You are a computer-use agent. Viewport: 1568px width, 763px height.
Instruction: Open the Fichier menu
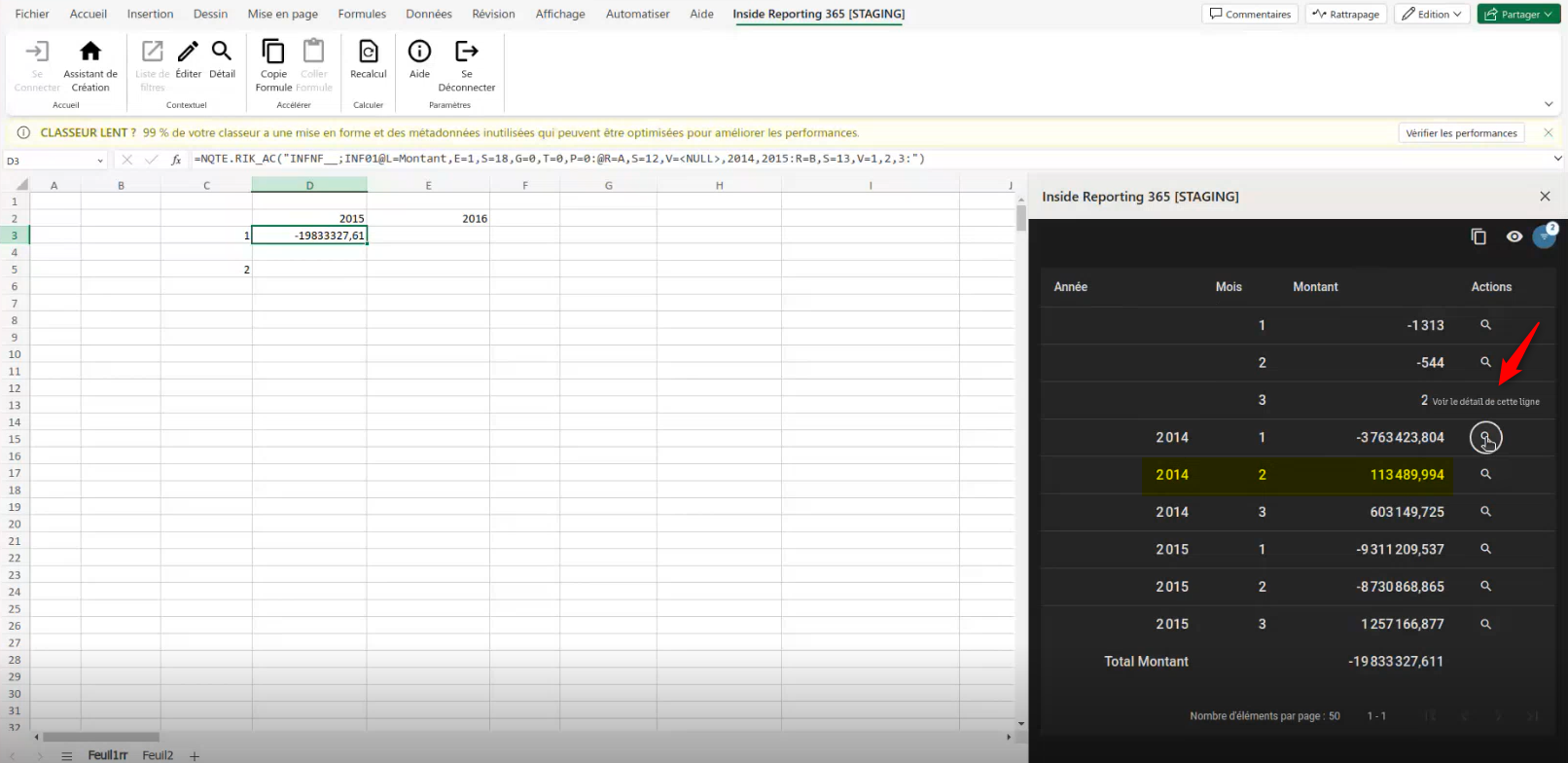tap(32, 15)
